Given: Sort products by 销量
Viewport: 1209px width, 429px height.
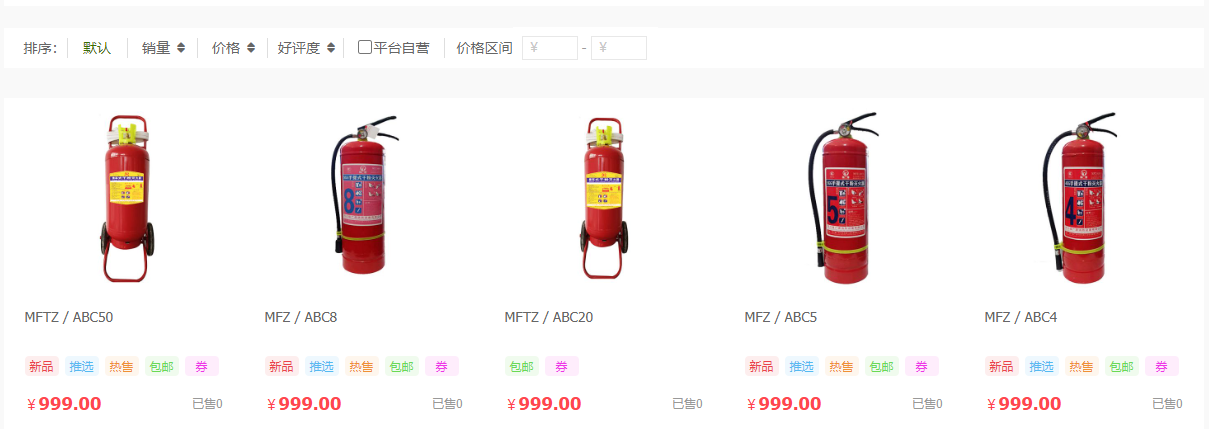Looking at the screenshot, I should point(156,48).
